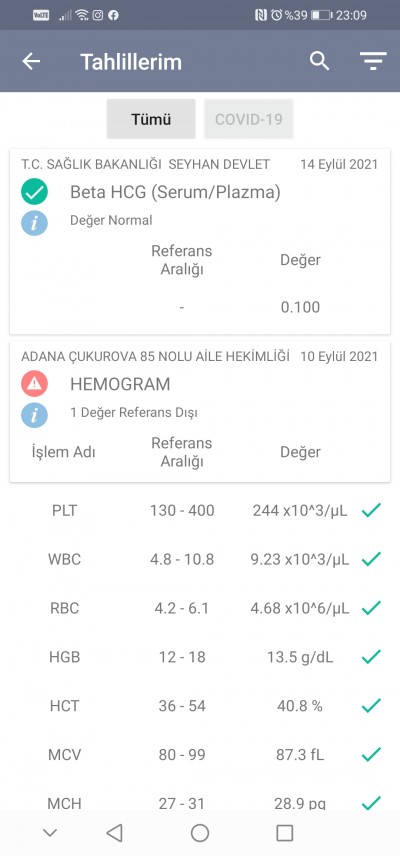Open the Beta HCG (Serum/Plazma) result card
This screenshot has width=400, height=856.
[x=200, y=241]
